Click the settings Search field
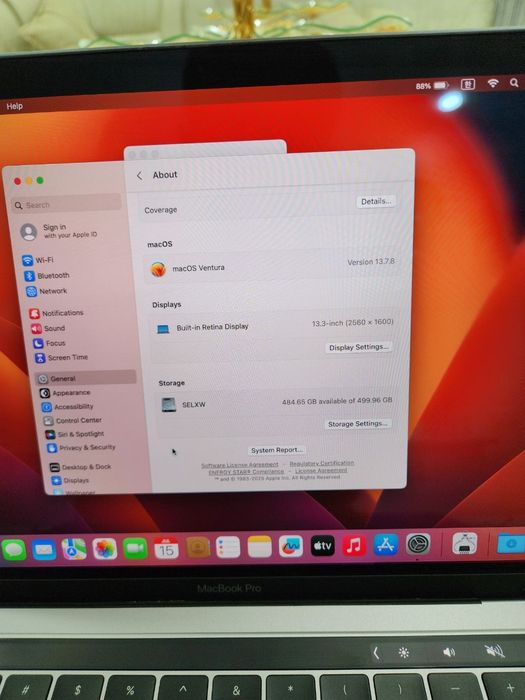 tap(67, 204)
